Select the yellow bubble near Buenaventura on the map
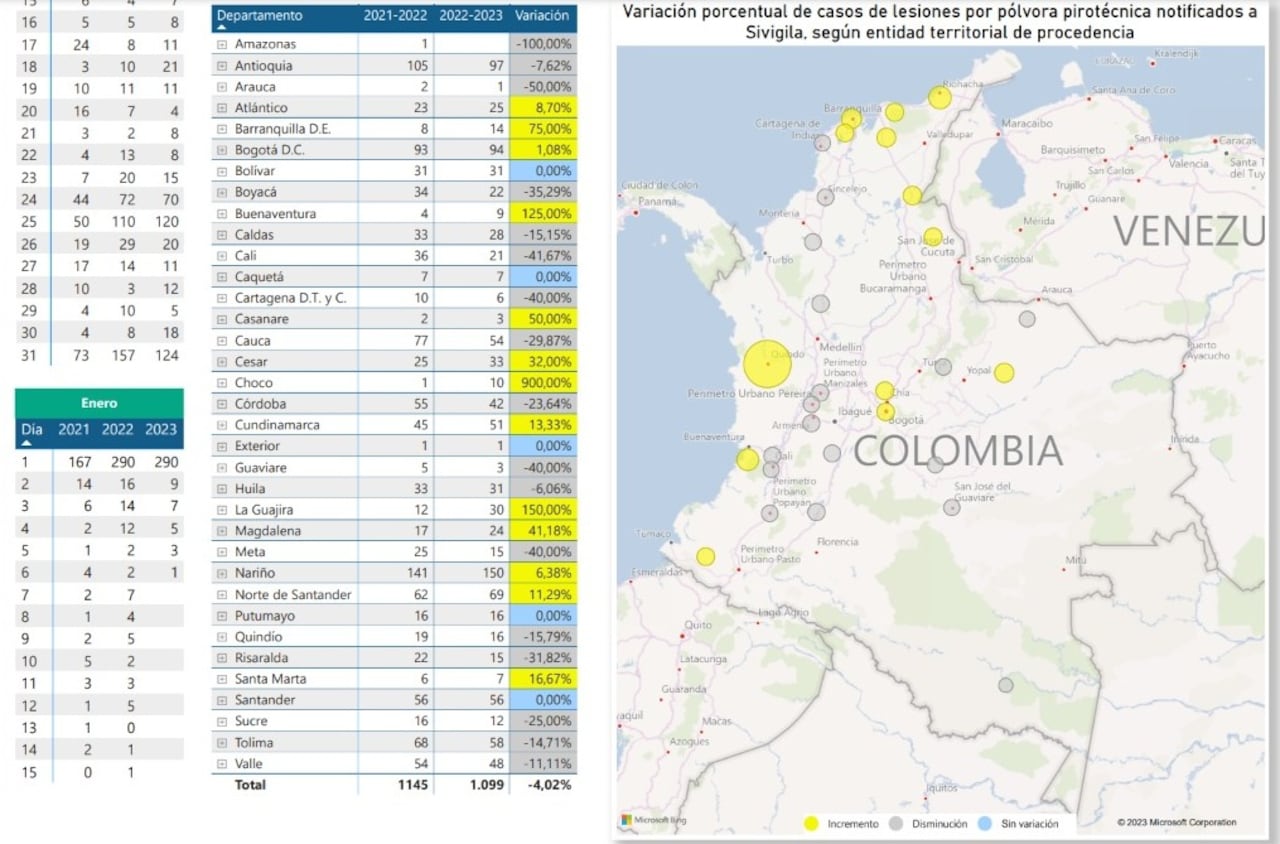 747,459
